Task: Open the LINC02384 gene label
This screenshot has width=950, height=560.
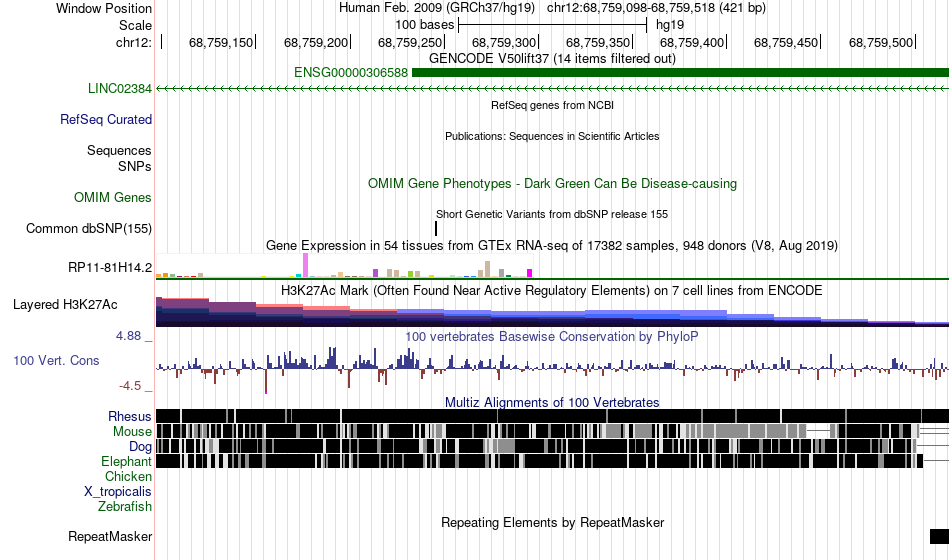Action: pos(120,88)
